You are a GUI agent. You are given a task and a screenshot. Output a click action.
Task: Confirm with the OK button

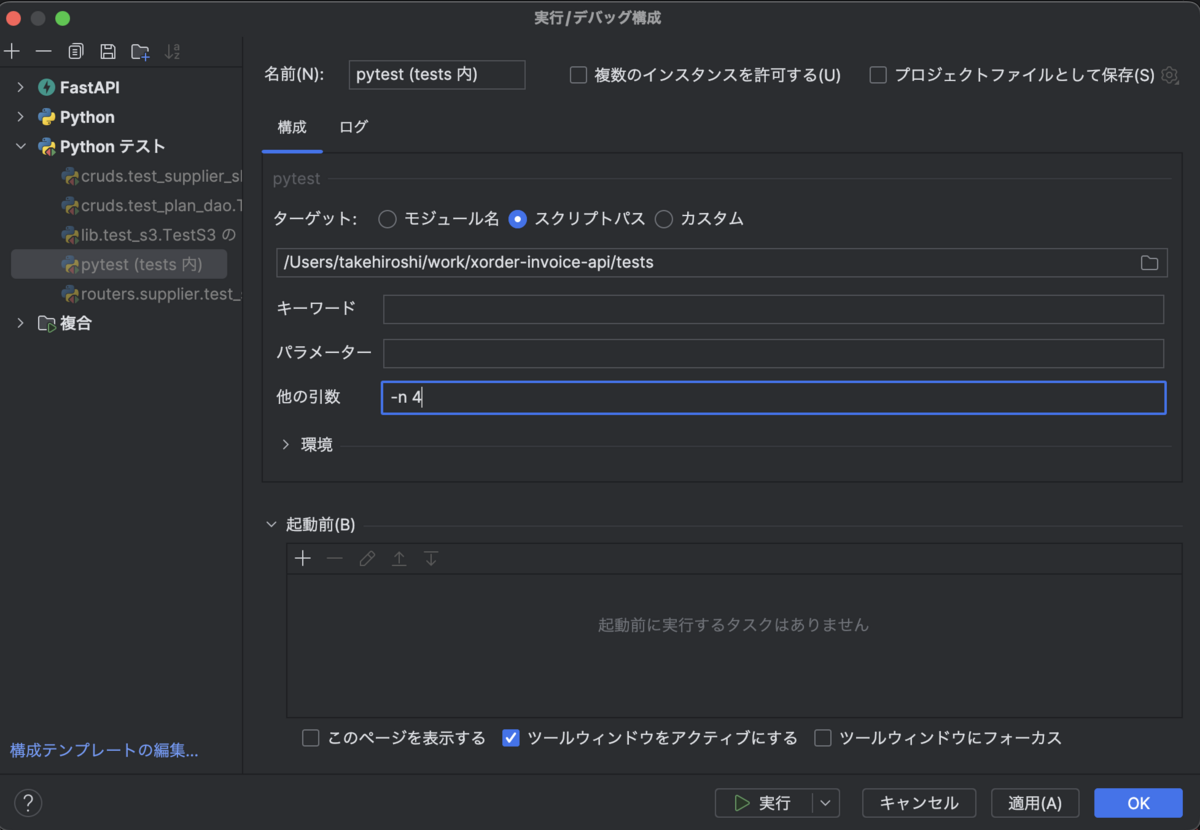[x=1139, y=803]
